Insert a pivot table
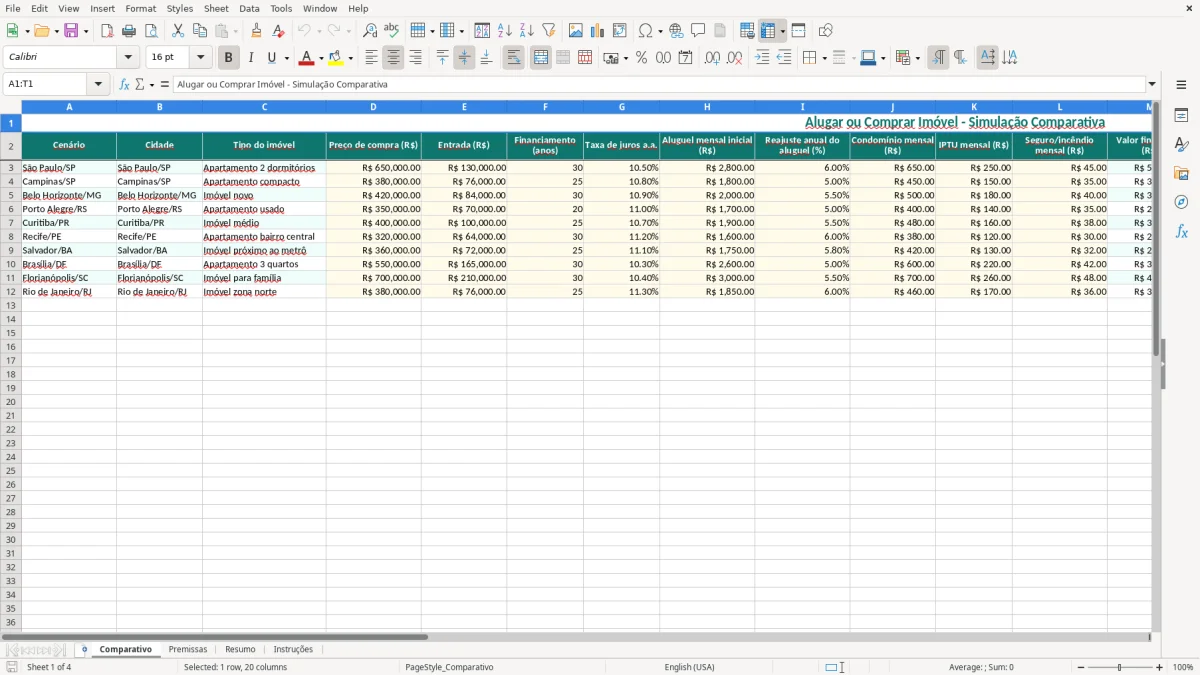1200x675 pixels. [x=619, y=31]
